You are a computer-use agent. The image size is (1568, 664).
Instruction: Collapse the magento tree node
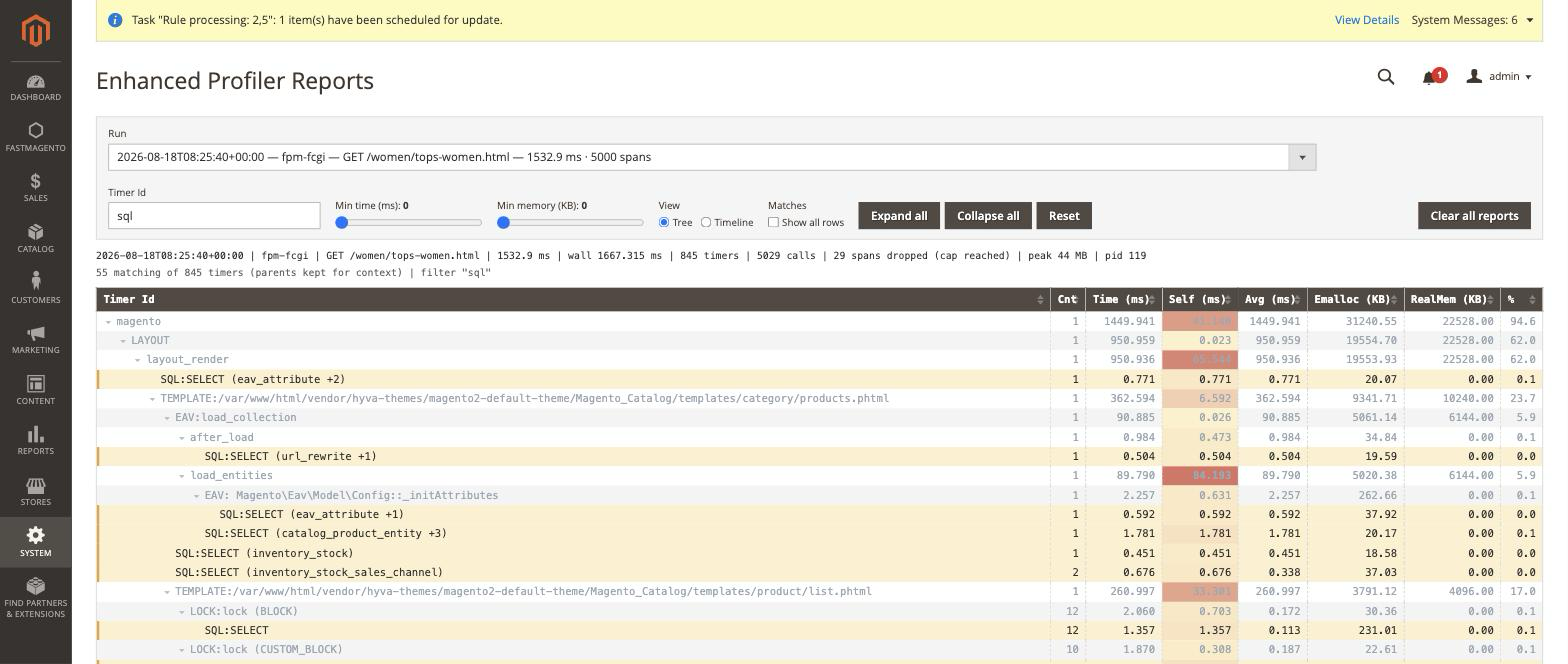109,322
